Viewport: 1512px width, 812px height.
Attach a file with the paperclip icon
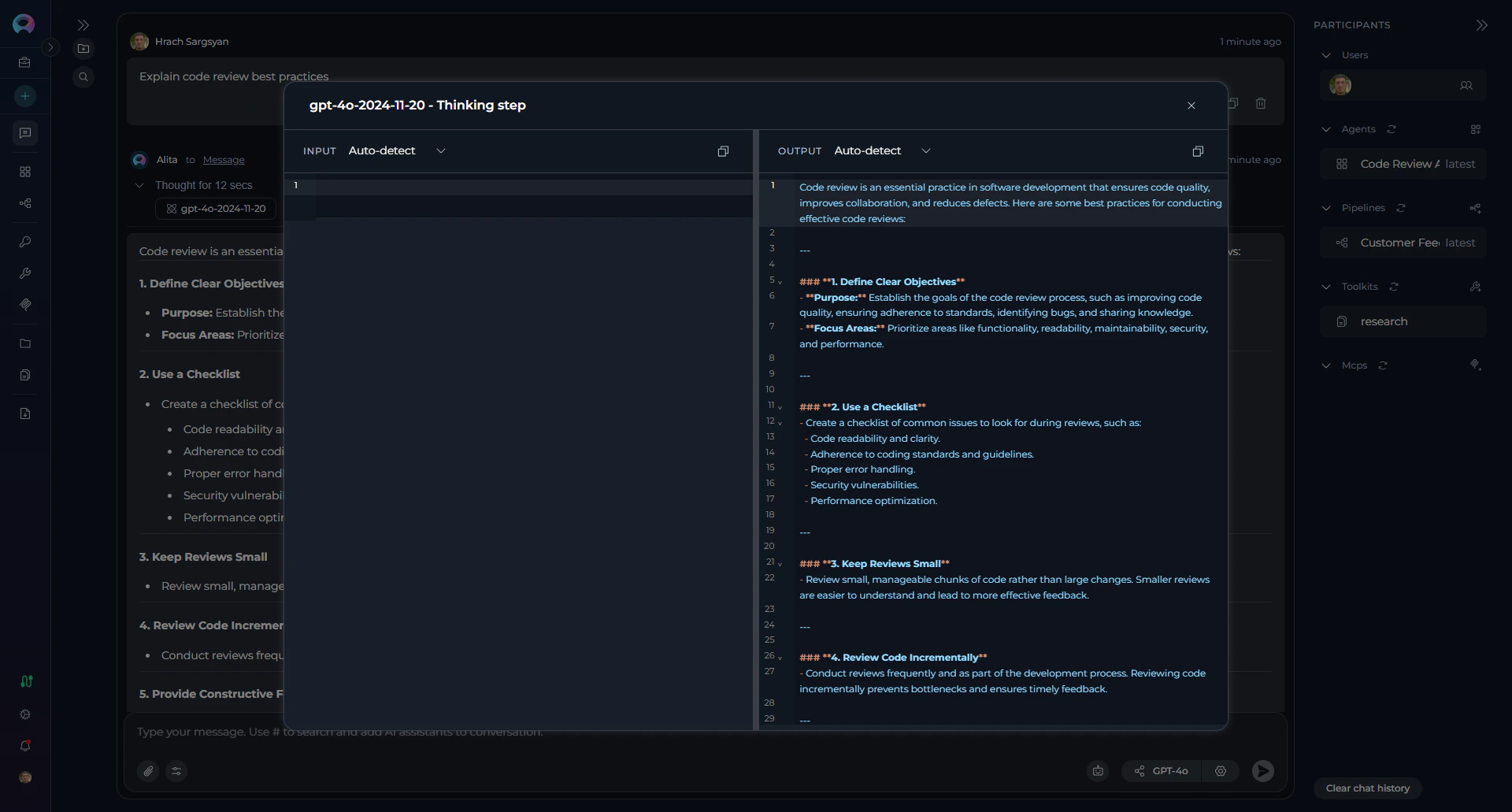point(148,771)
